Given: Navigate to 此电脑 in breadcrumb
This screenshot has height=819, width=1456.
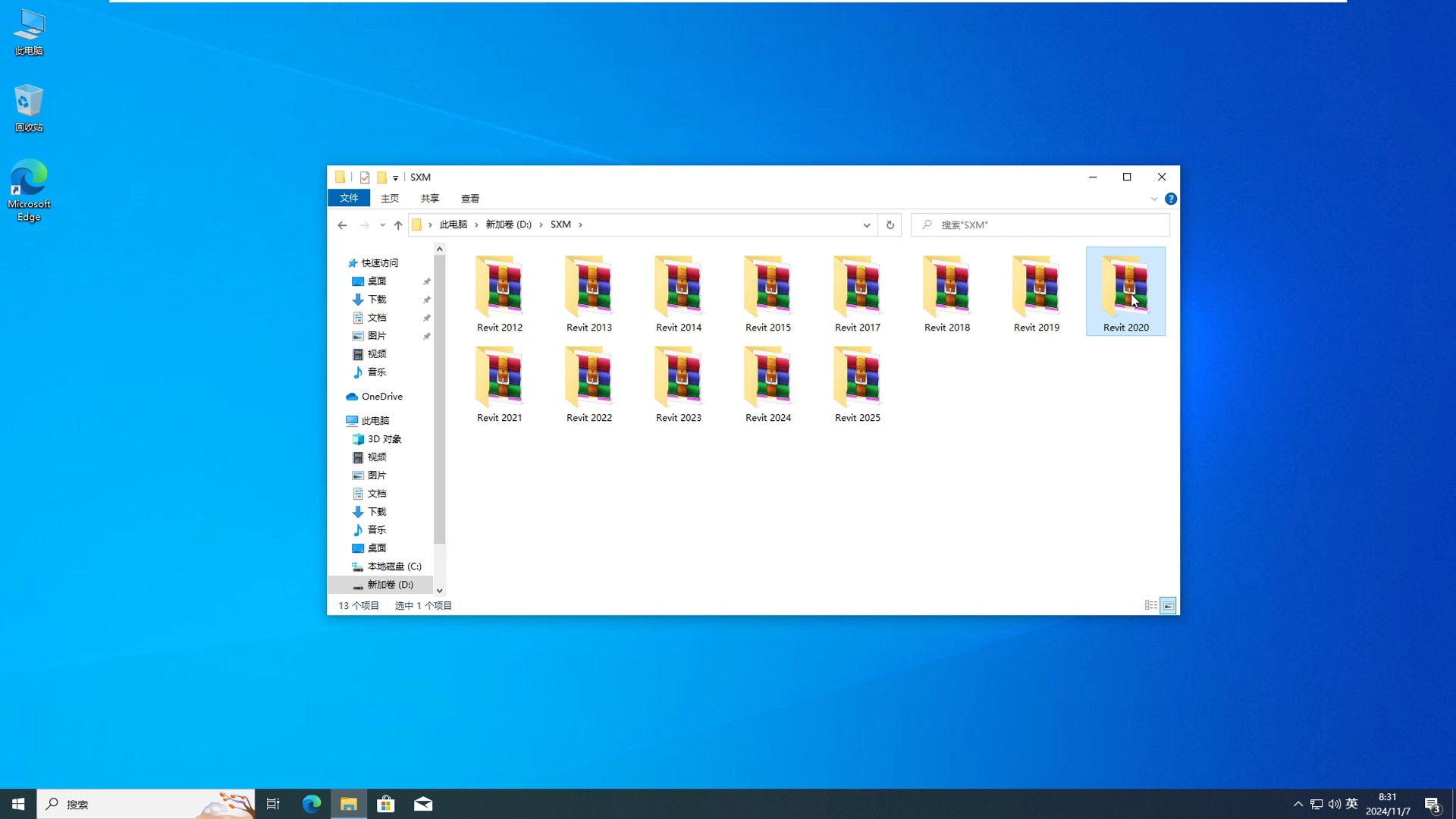Looking at the screenshot, I should 453,224.
